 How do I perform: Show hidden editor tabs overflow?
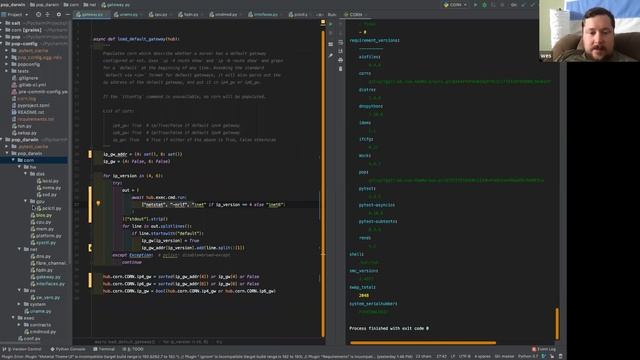[320, 14]
